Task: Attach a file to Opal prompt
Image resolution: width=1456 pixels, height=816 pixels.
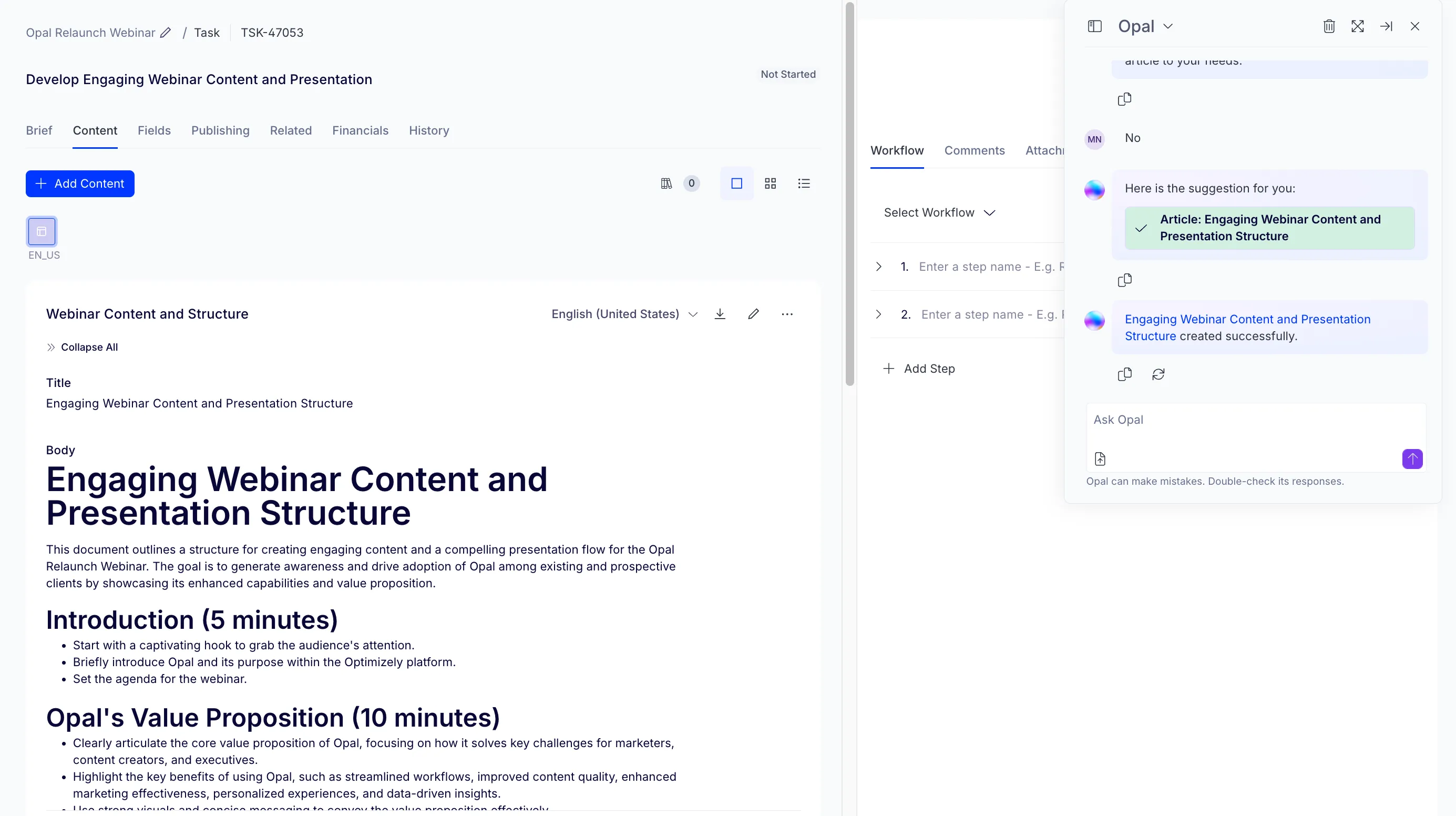Action: 1100,458
